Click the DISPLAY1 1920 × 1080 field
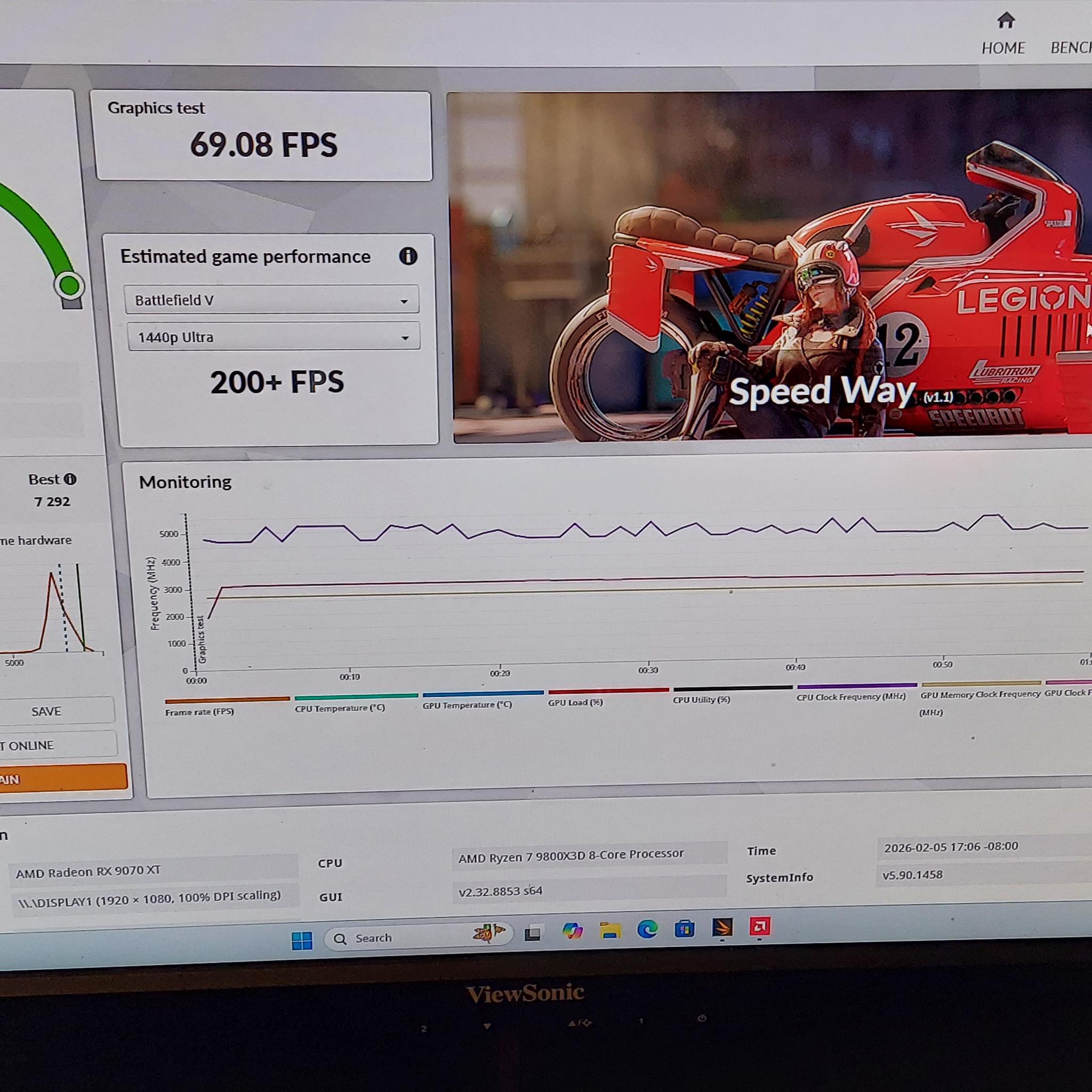Viewport: 1092px width, 1092px height. pos(154,898)
